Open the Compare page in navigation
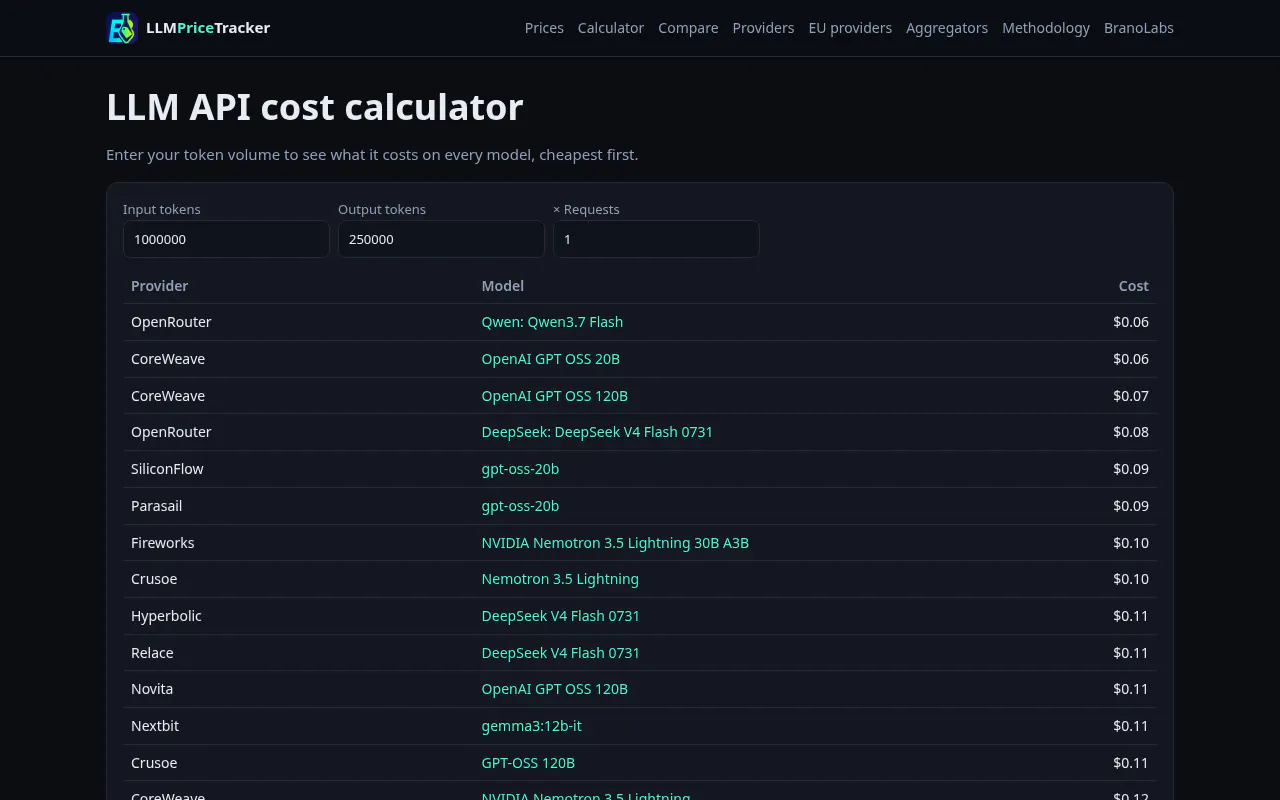 tap(688, 28)
